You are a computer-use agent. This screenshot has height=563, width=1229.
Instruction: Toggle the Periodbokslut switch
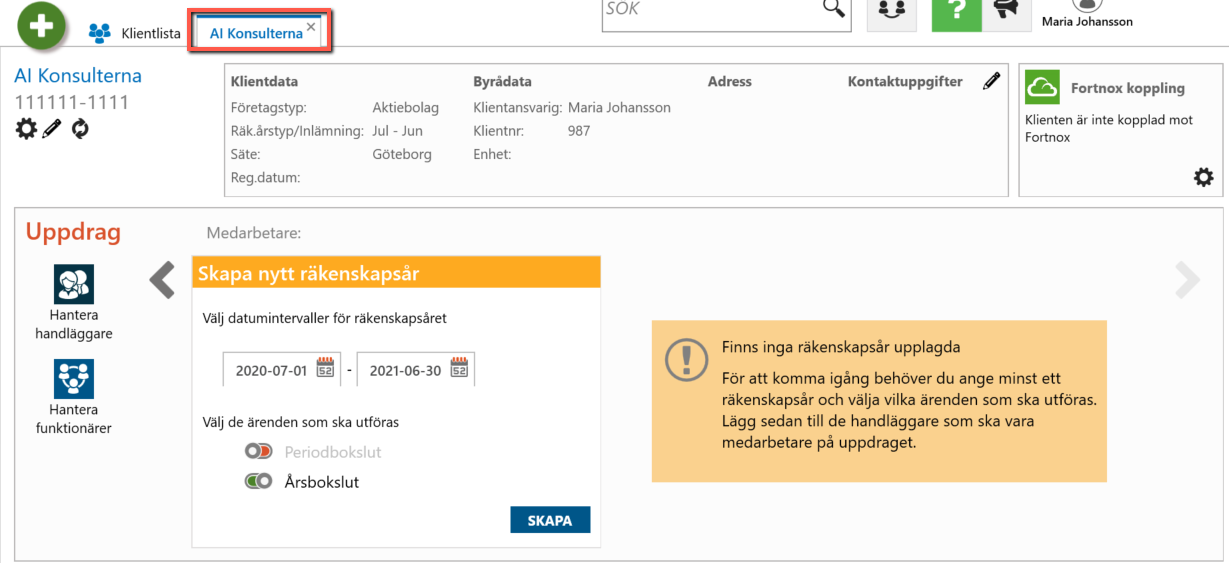(258, 452)
